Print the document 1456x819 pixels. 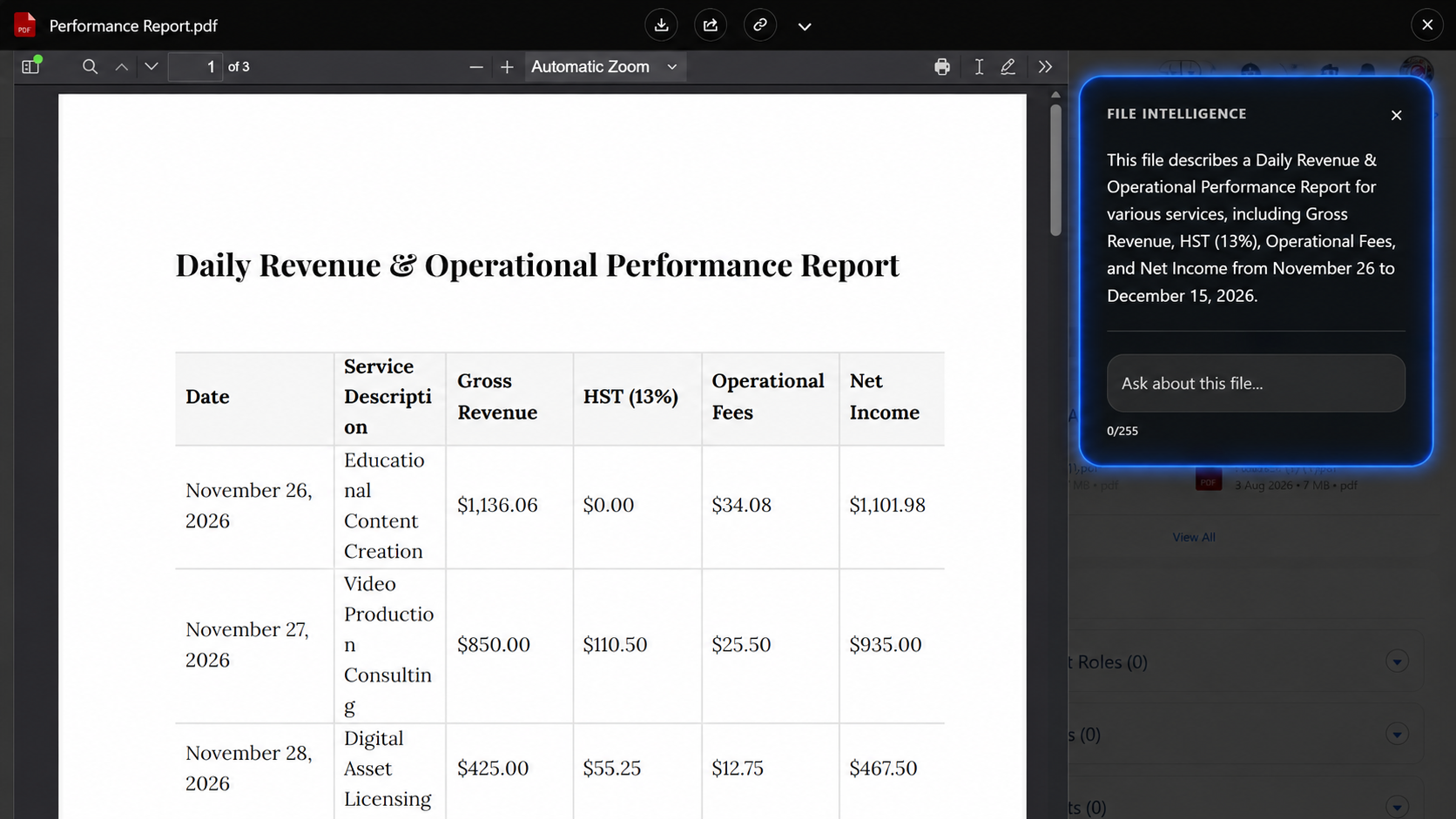(x=942, y=66)
